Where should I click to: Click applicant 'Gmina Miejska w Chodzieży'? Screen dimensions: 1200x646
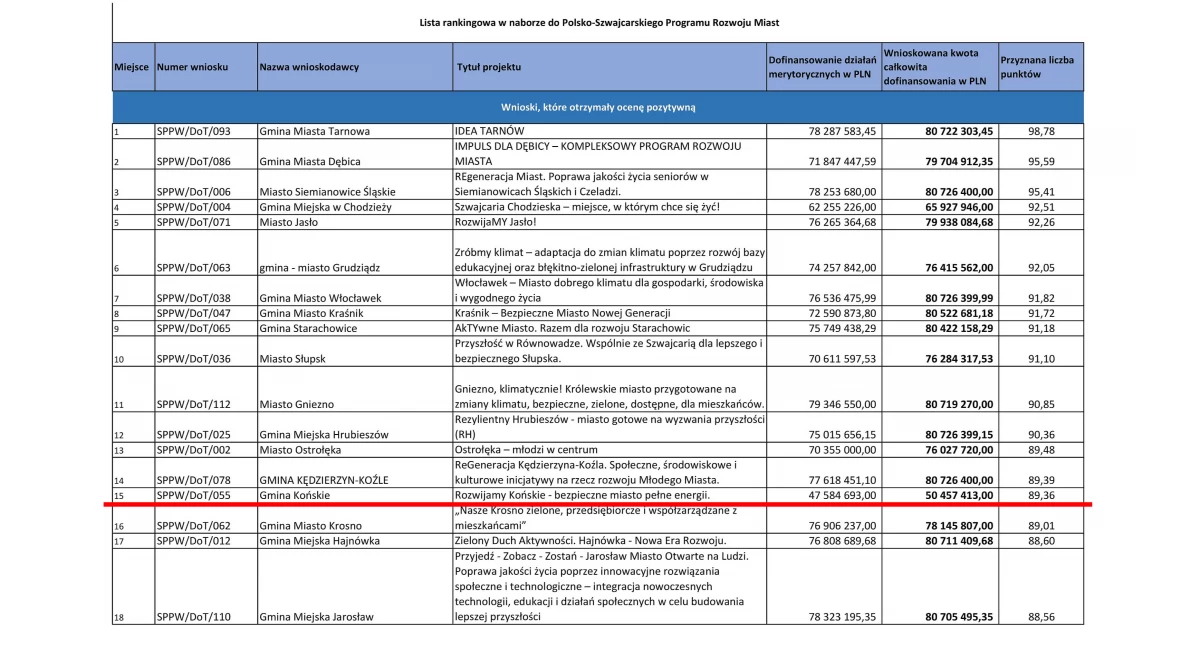point(325,207)
